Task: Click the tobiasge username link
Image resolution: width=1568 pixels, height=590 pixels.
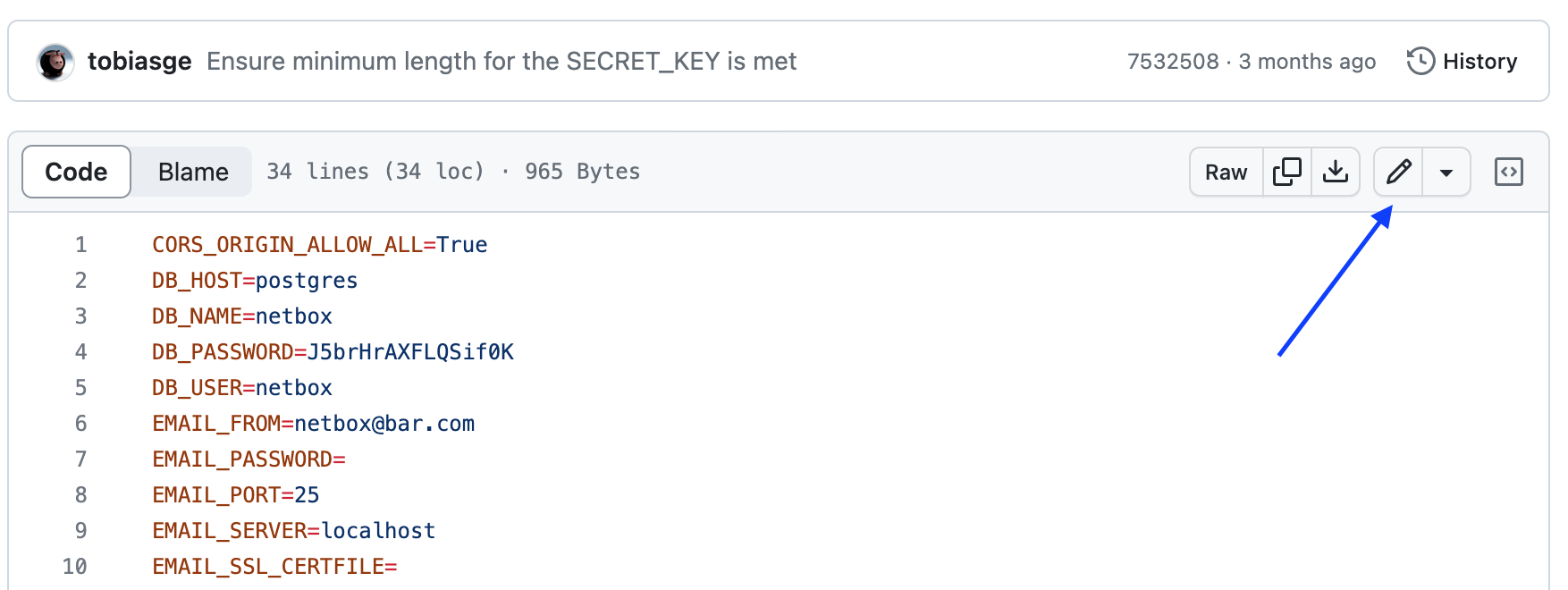Action: 139,61
